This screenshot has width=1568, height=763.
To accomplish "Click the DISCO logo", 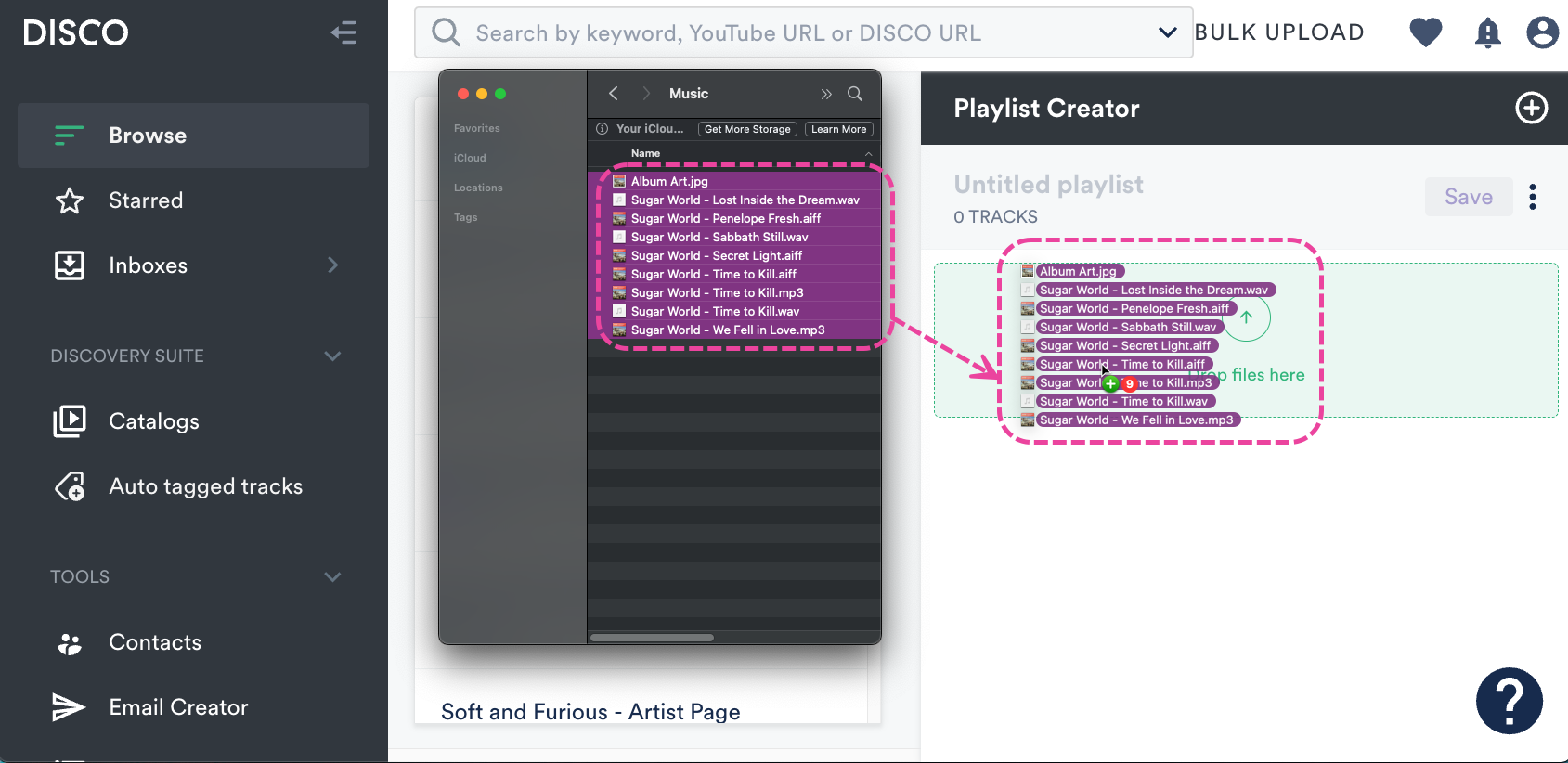I will (76, 33).
